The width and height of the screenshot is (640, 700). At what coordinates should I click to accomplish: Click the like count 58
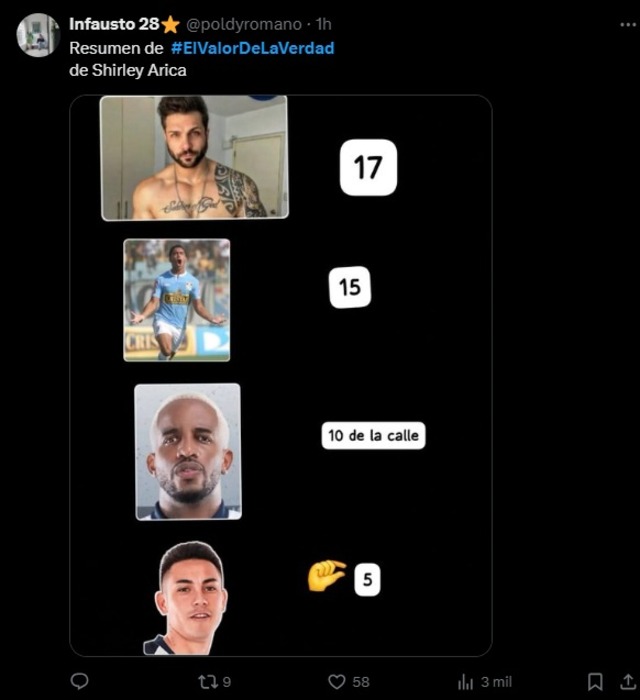361,682
